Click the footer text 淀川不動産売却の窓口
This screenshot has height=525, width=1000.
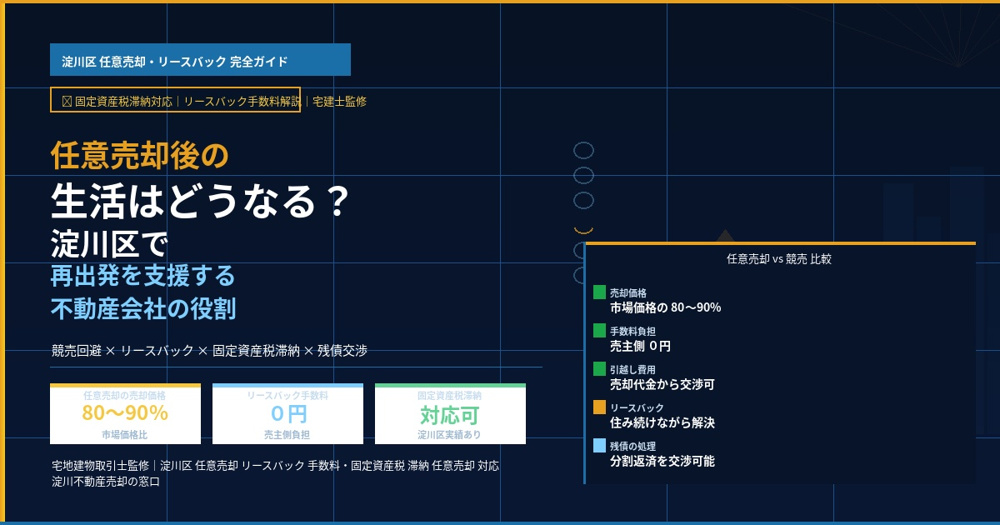(106, 482)
